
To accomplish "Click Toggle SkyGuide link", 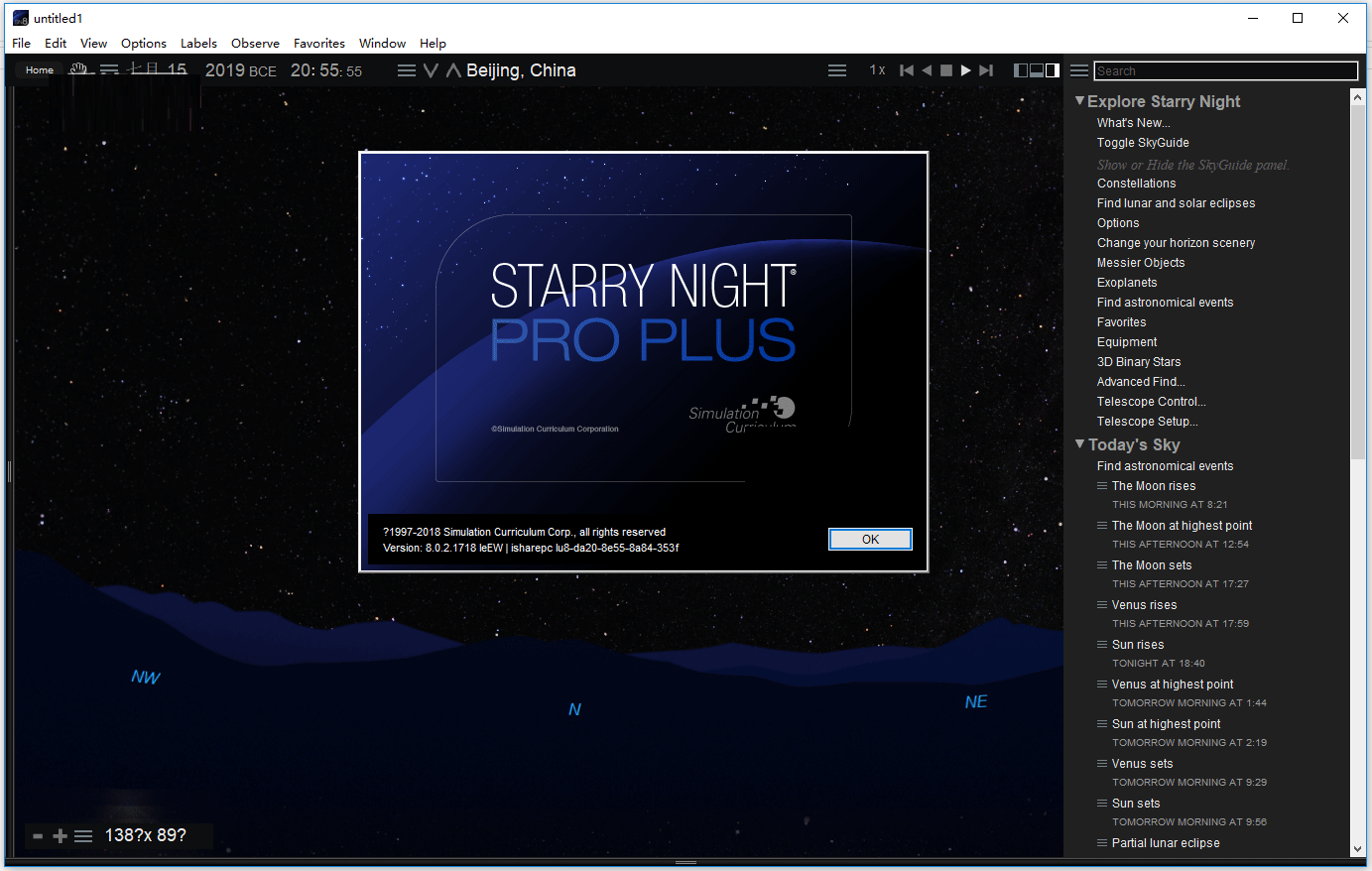I will tap(1143, 143).
